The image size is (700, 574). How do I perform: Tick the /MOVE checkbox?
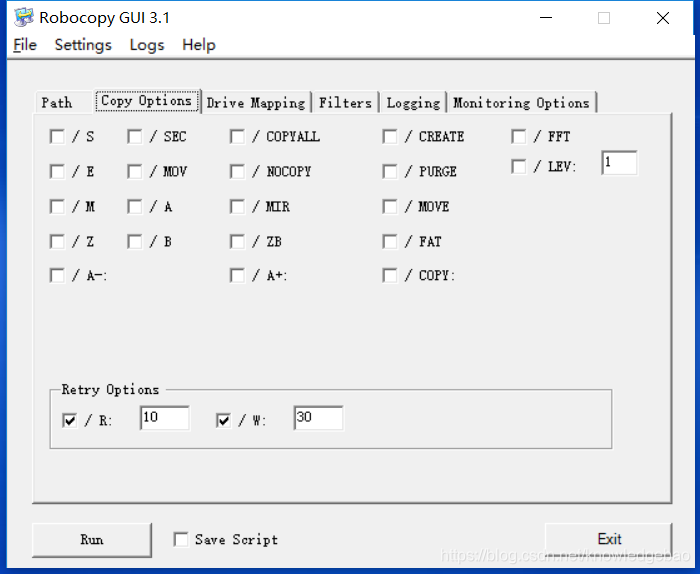[390, 207]
